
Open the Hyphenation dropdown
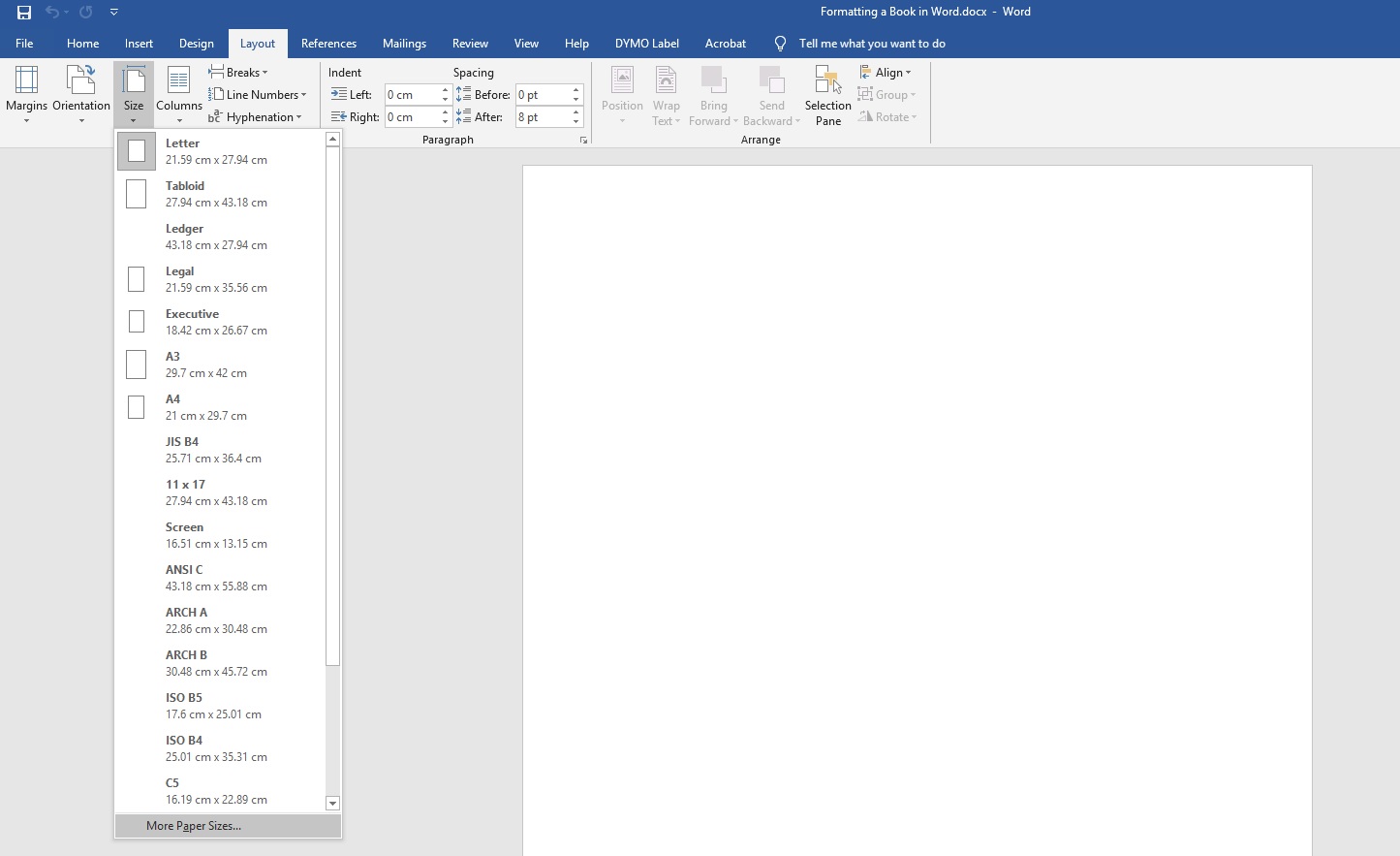(x=256, y=116)
